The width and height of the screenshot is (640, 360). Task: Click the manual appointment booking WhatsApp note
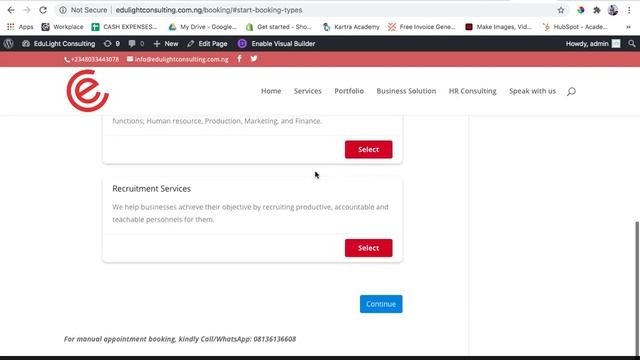[x=180, y=339]
